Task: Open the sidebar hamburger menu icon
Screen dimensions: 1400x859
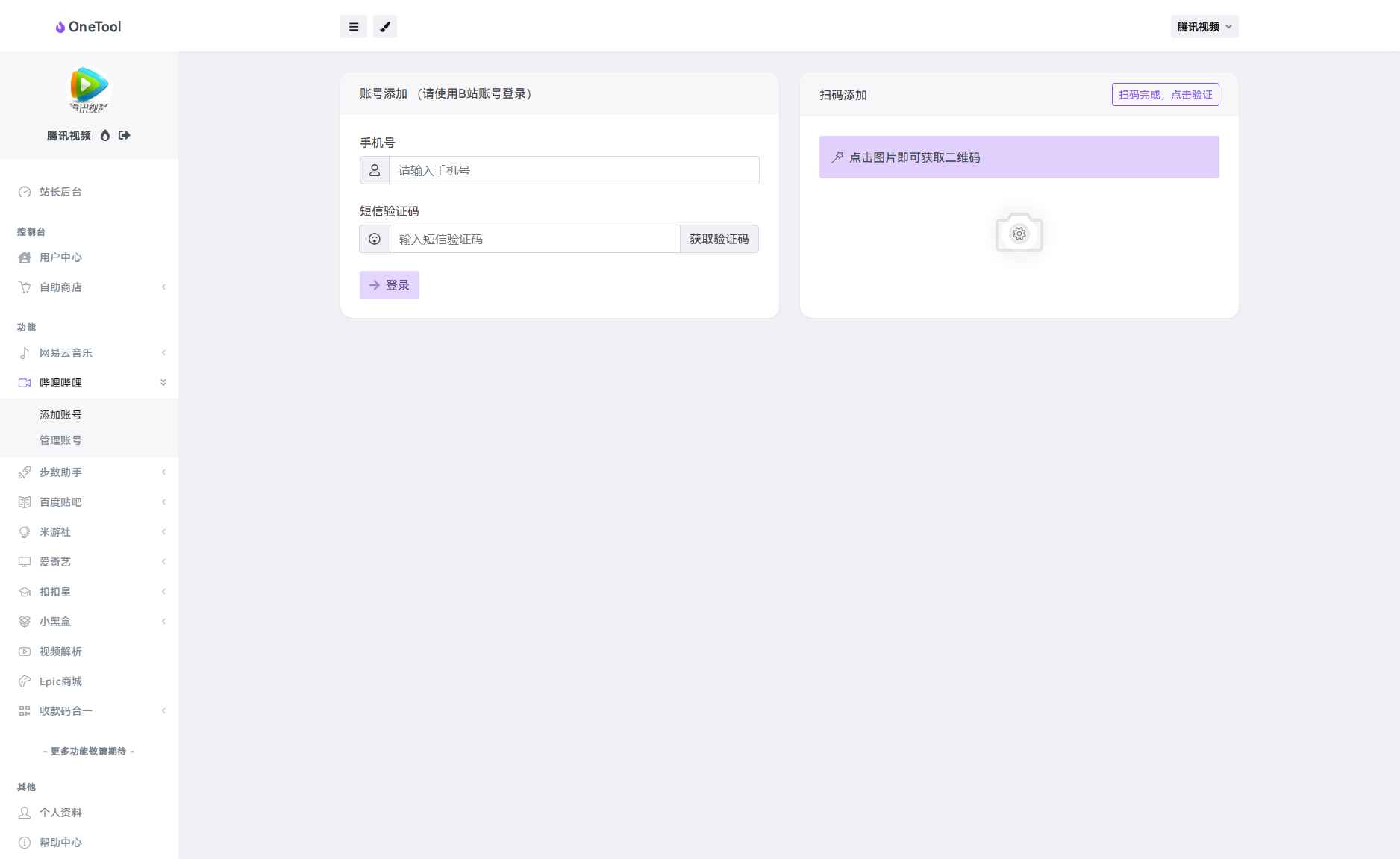Action: pyautogui.click(x=353, y=26)
